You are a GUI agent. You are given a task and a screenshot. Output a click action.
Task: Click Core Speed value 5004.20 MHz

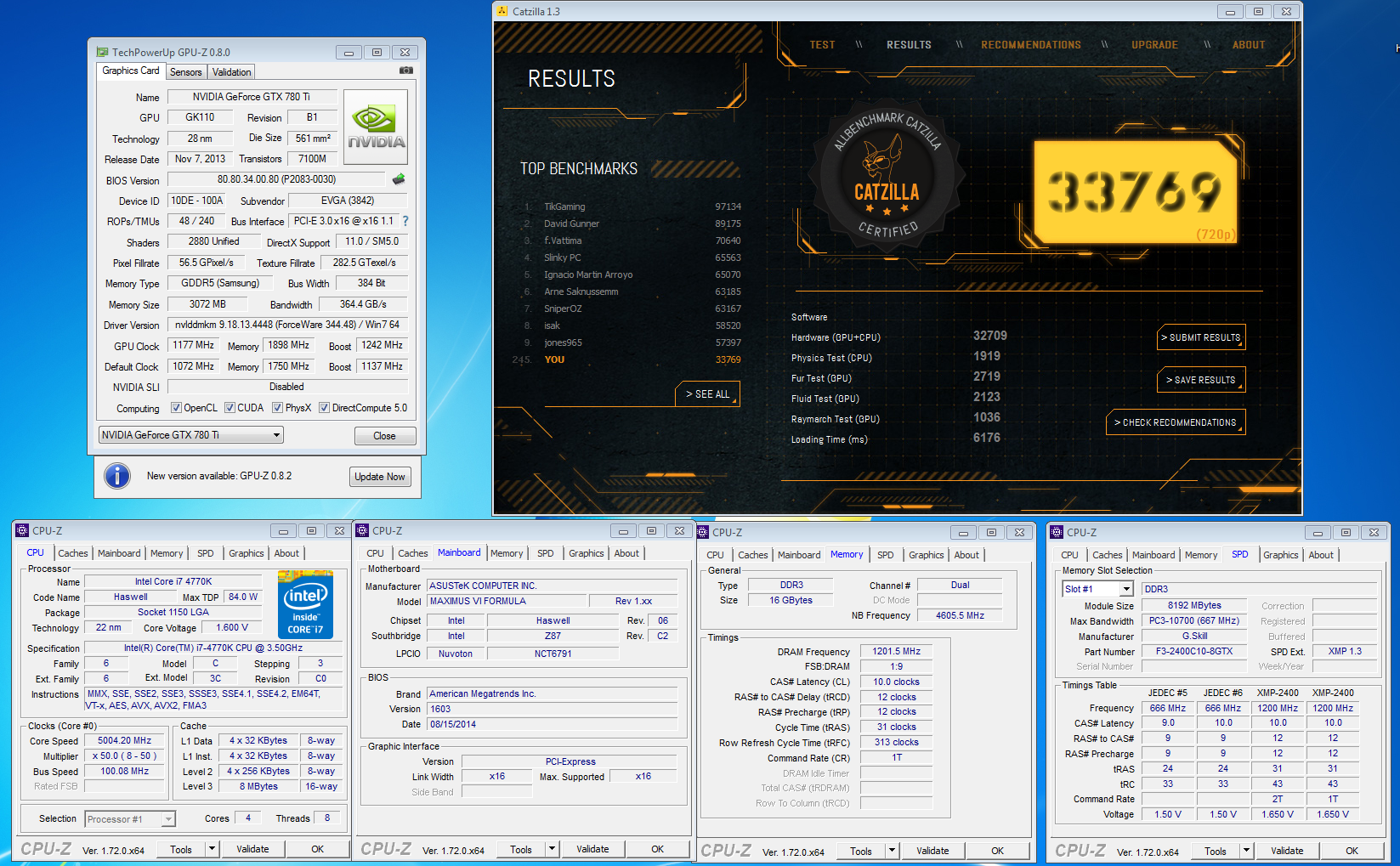[x=125, y=740]
